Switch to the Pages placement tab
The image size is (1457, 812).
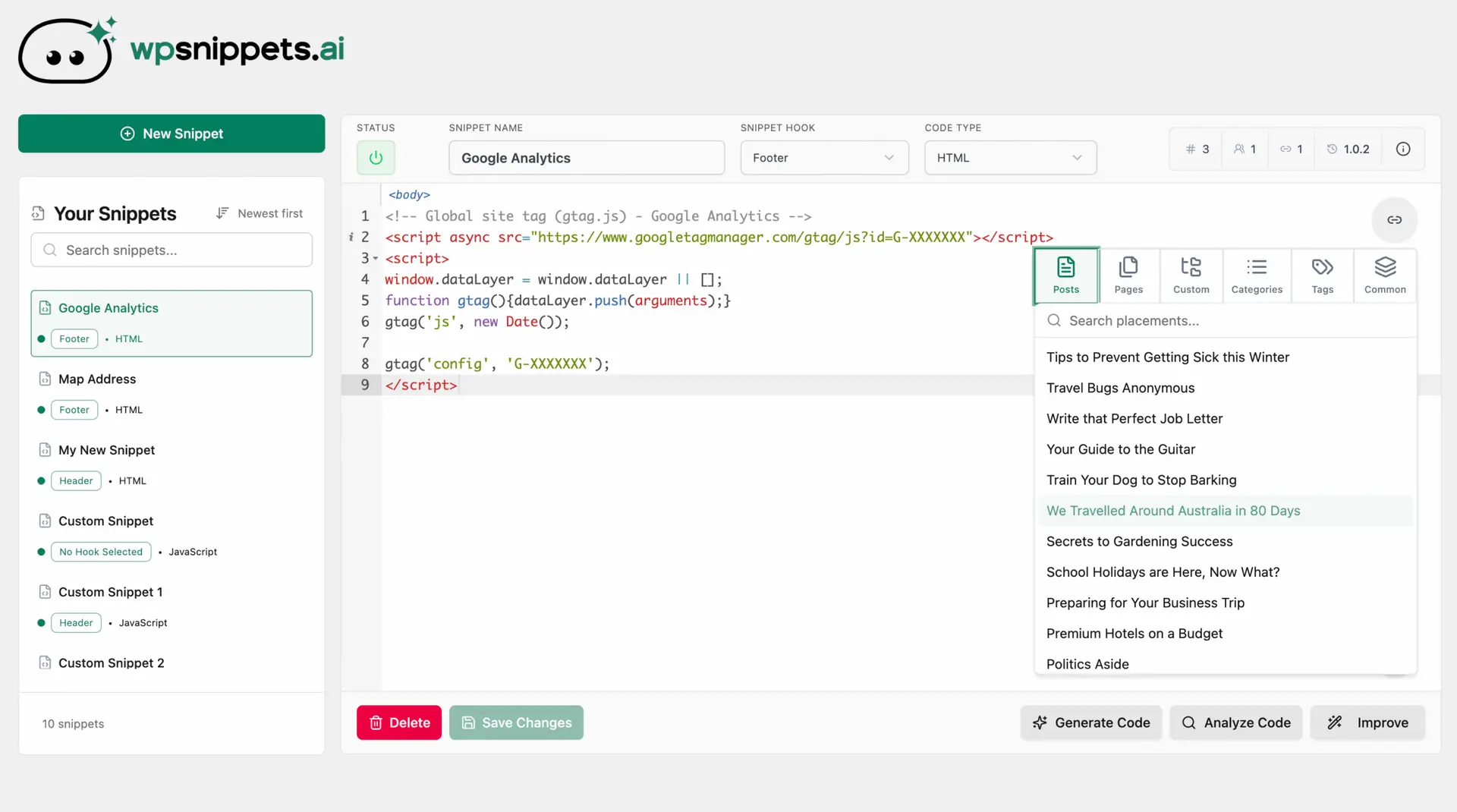[x=1128, y=275]
